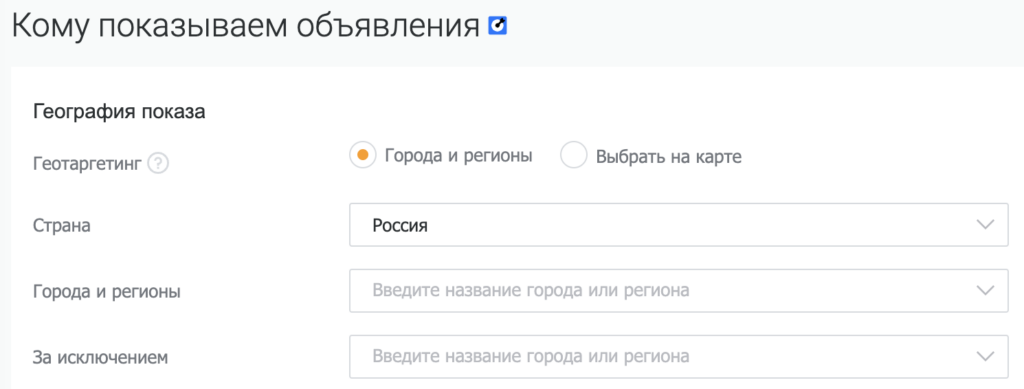Click the Города и регионы row label

tap(106, 292)
